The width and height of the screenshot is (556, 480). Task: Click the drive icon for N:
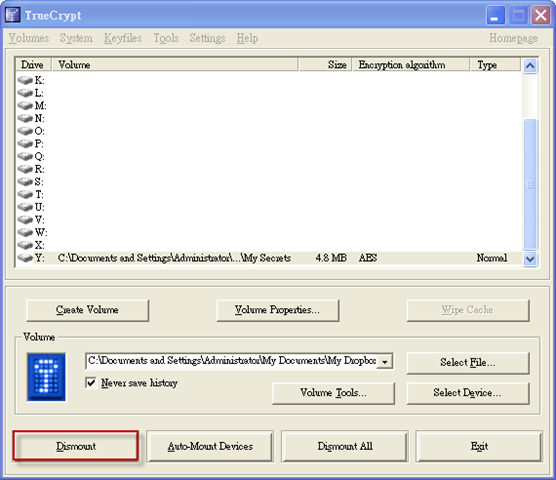(25, 118)
